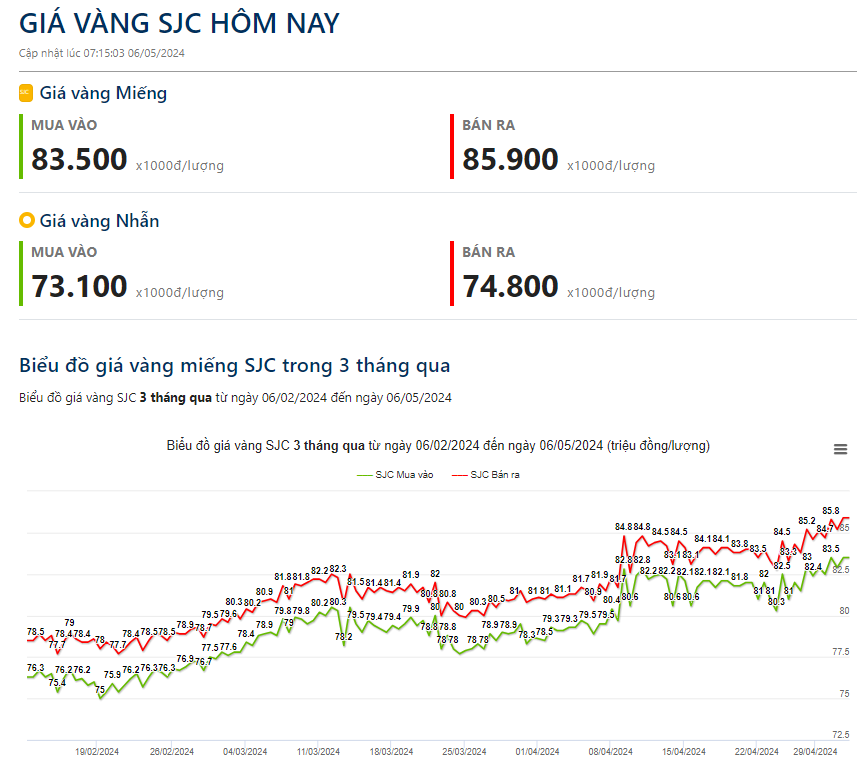Viewport: 868px width, 765px height.
Task: Select the Giá vàng Miếng section title
Action: 103,93
